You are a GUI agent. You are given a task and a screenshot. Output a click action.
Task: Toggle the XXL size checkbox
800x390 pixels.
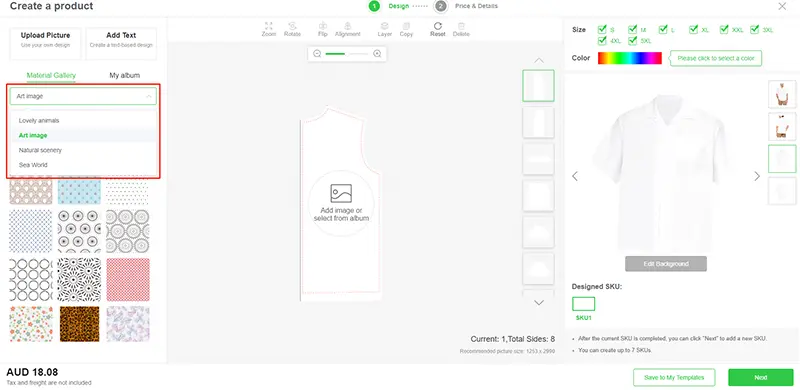[x=724, y=30]
